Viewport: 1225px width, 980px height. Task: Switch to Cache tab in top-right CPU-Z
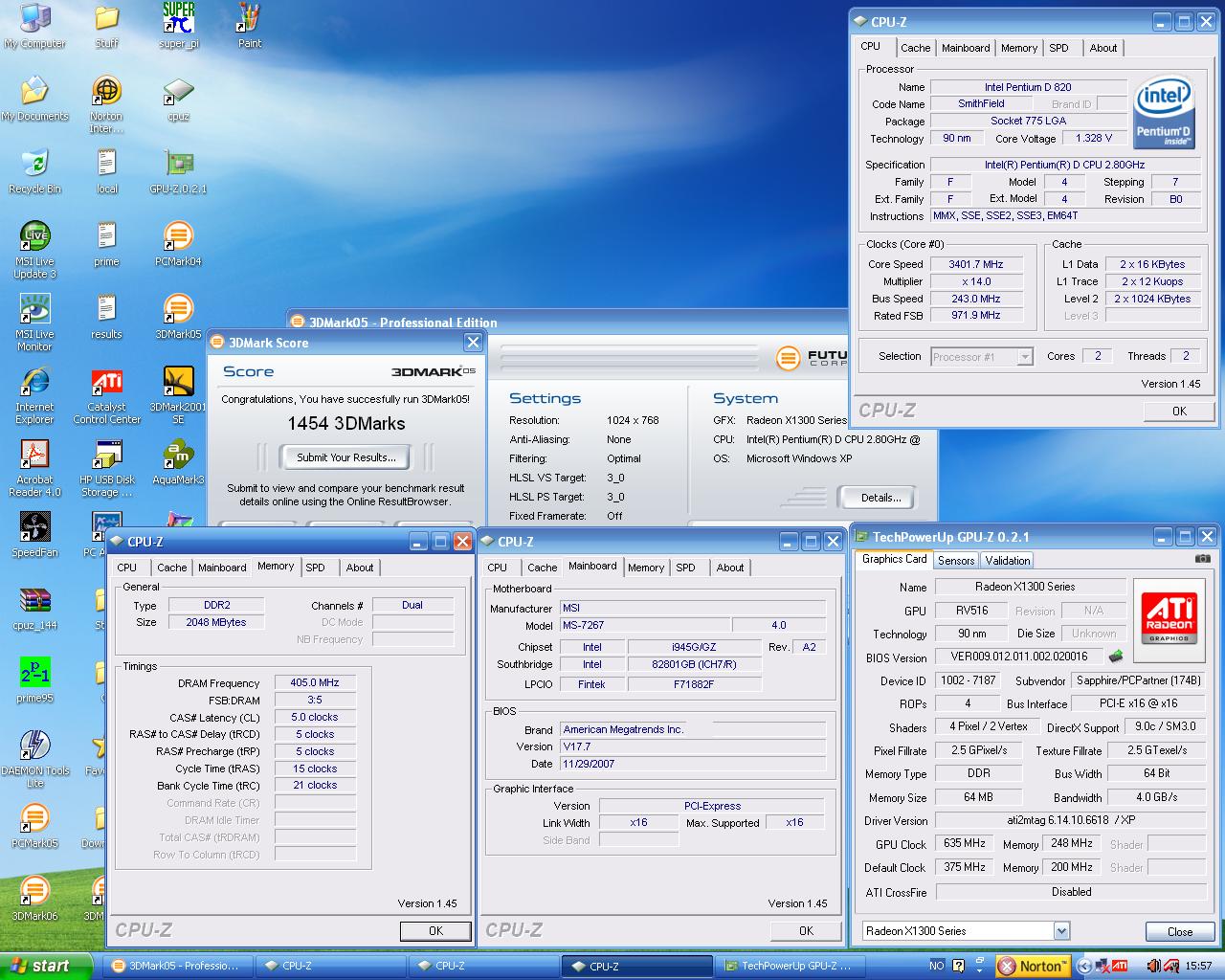(915, 48)
